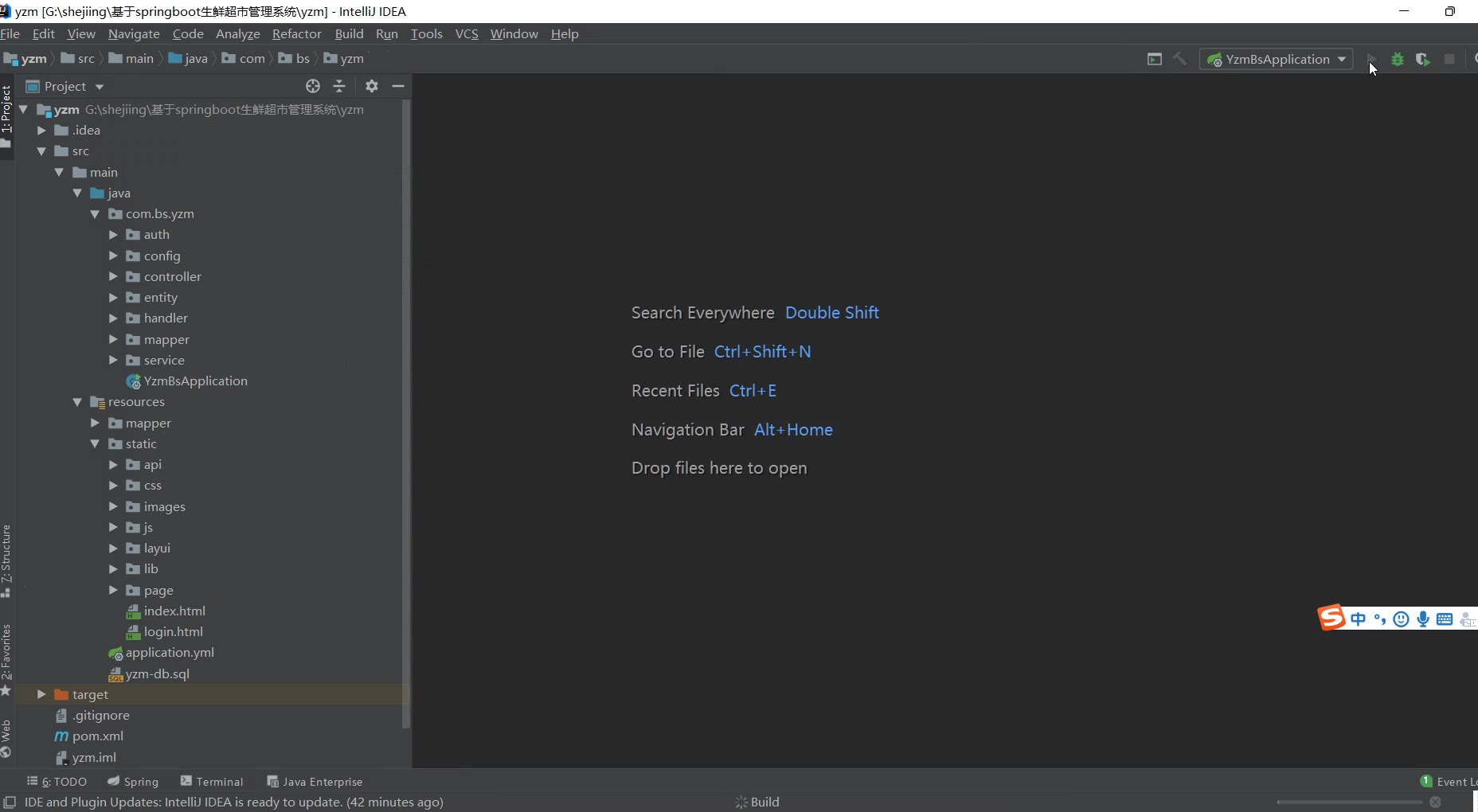
Task: Select the yzm.iml module file
Action: pyautogui.click(x=85, y=757)
